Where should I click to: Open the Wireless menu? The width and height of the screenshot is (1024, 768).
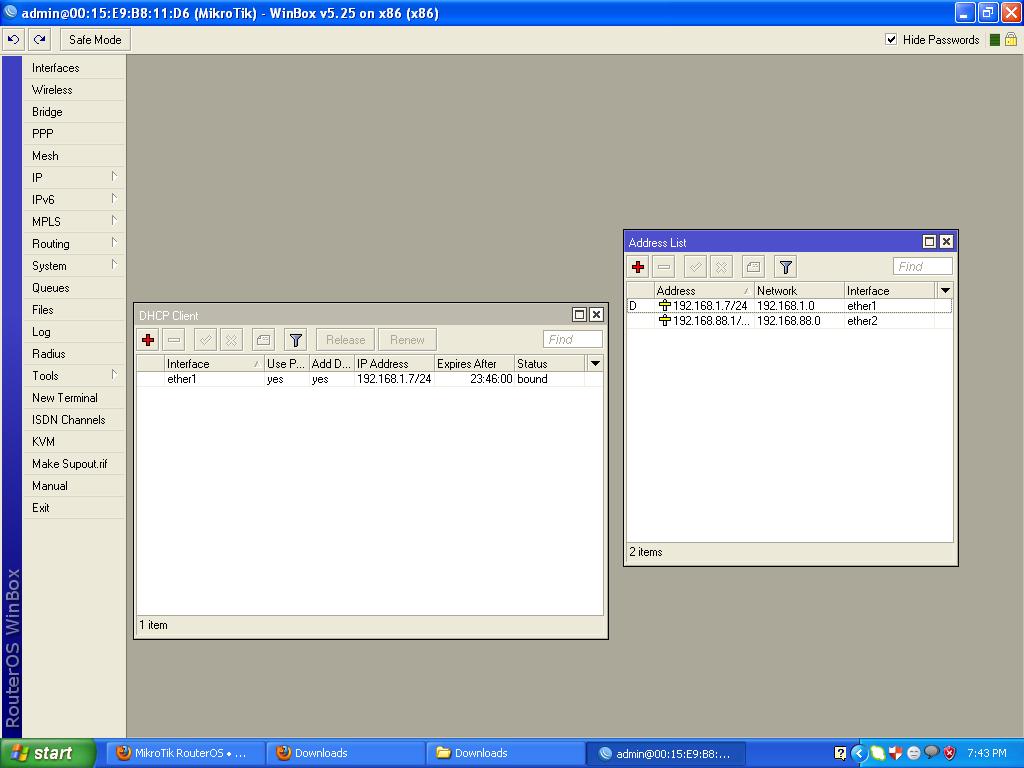click(x=73, y=90)
